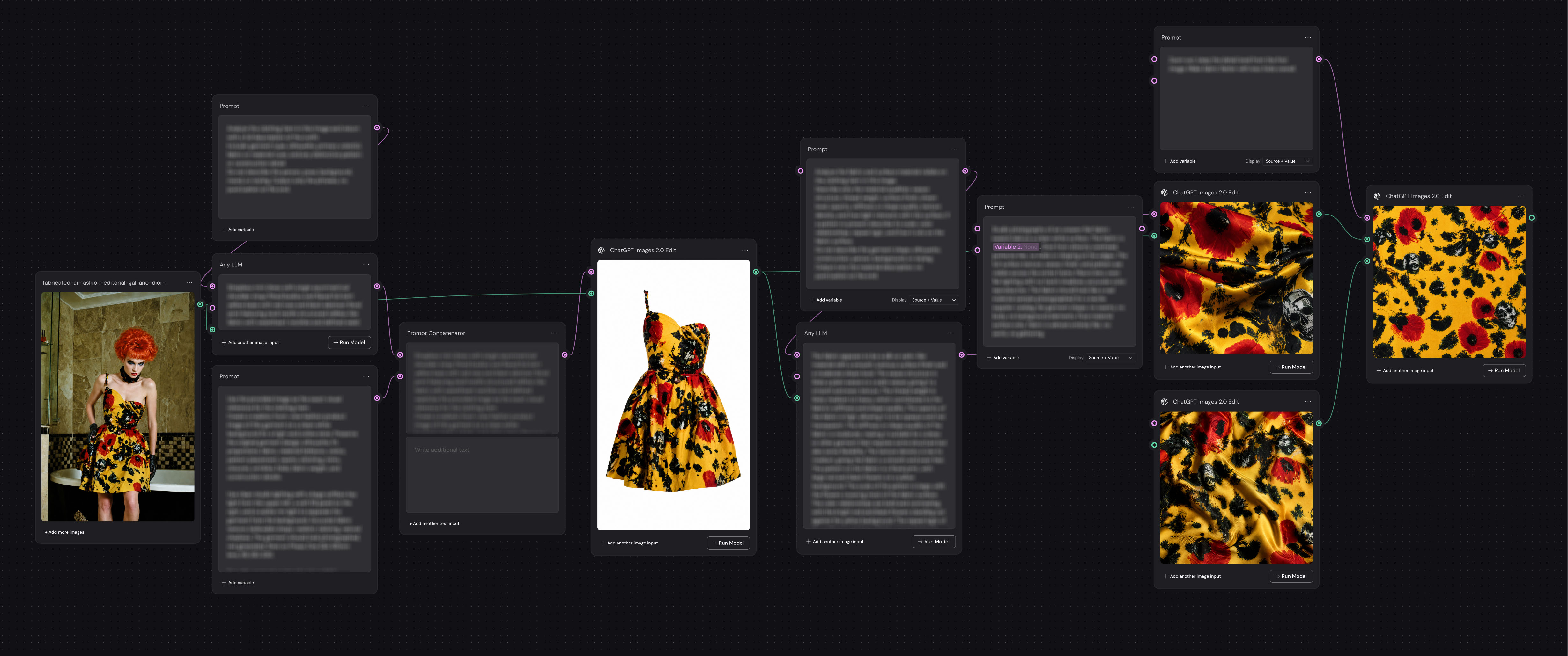This screenshot has width=1568, height=656.
Task: Click Add more images under fashion photo
Action: click(64, 532)
